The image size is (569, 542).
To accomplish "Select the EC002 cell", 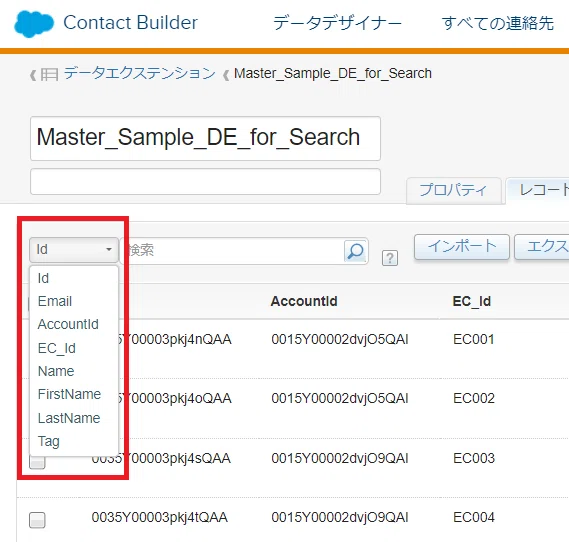I will click(474, 398).
